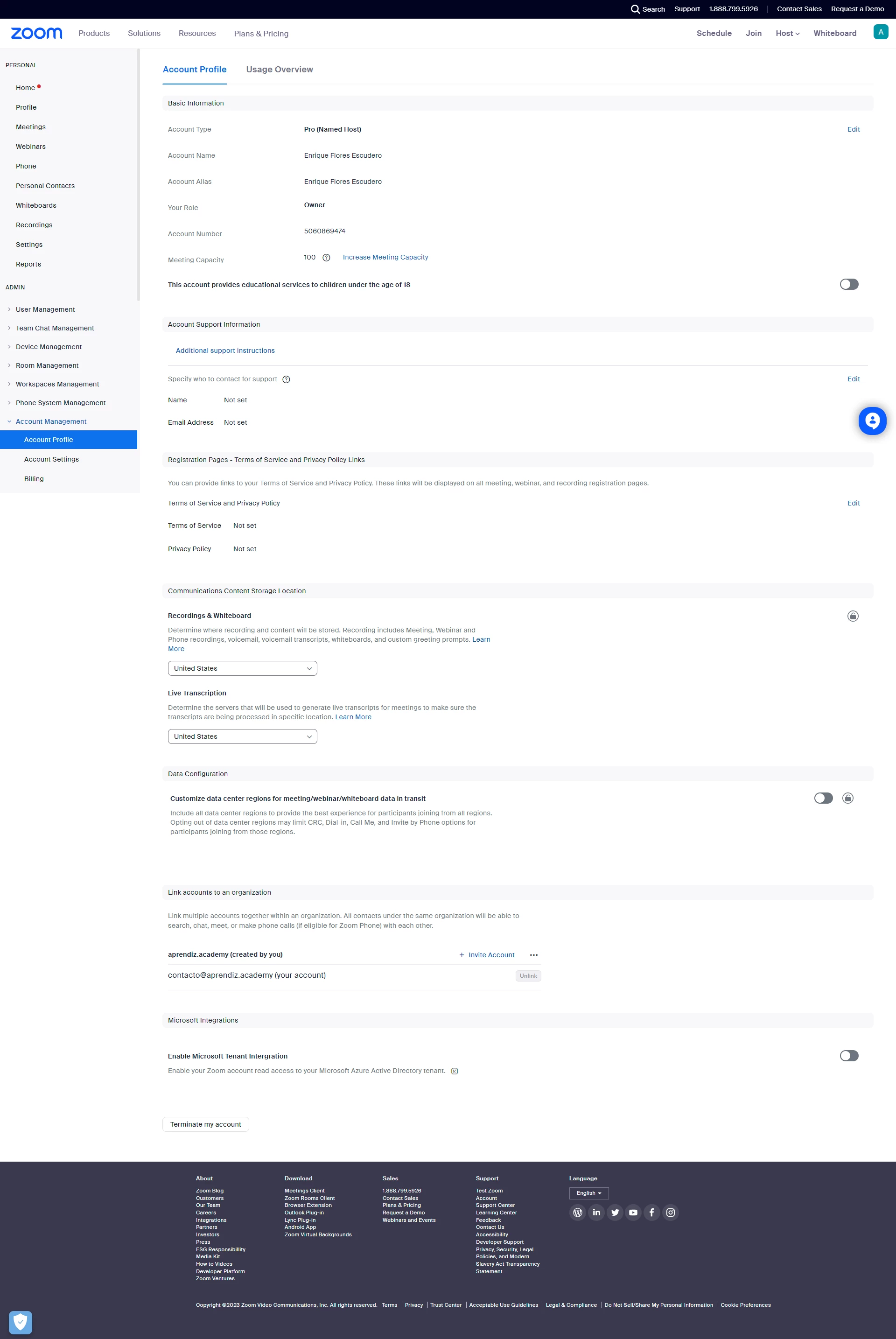Click lock icon for Recordings & Whiteboard
Screen dimensions: 896x1339
(852, 616)
